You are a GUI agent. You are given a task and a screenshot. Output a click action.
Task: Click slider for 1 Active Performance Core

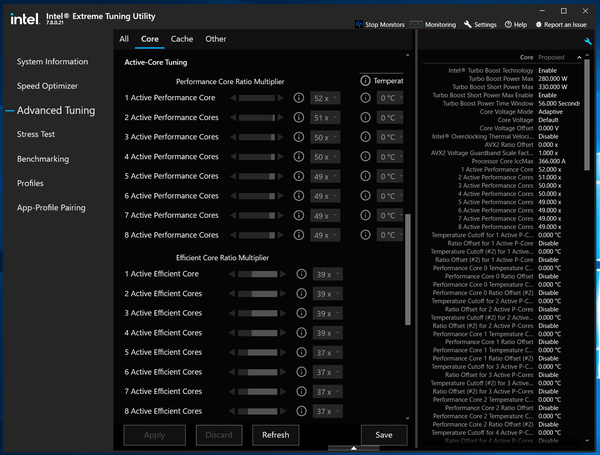(x=257, y=98)
